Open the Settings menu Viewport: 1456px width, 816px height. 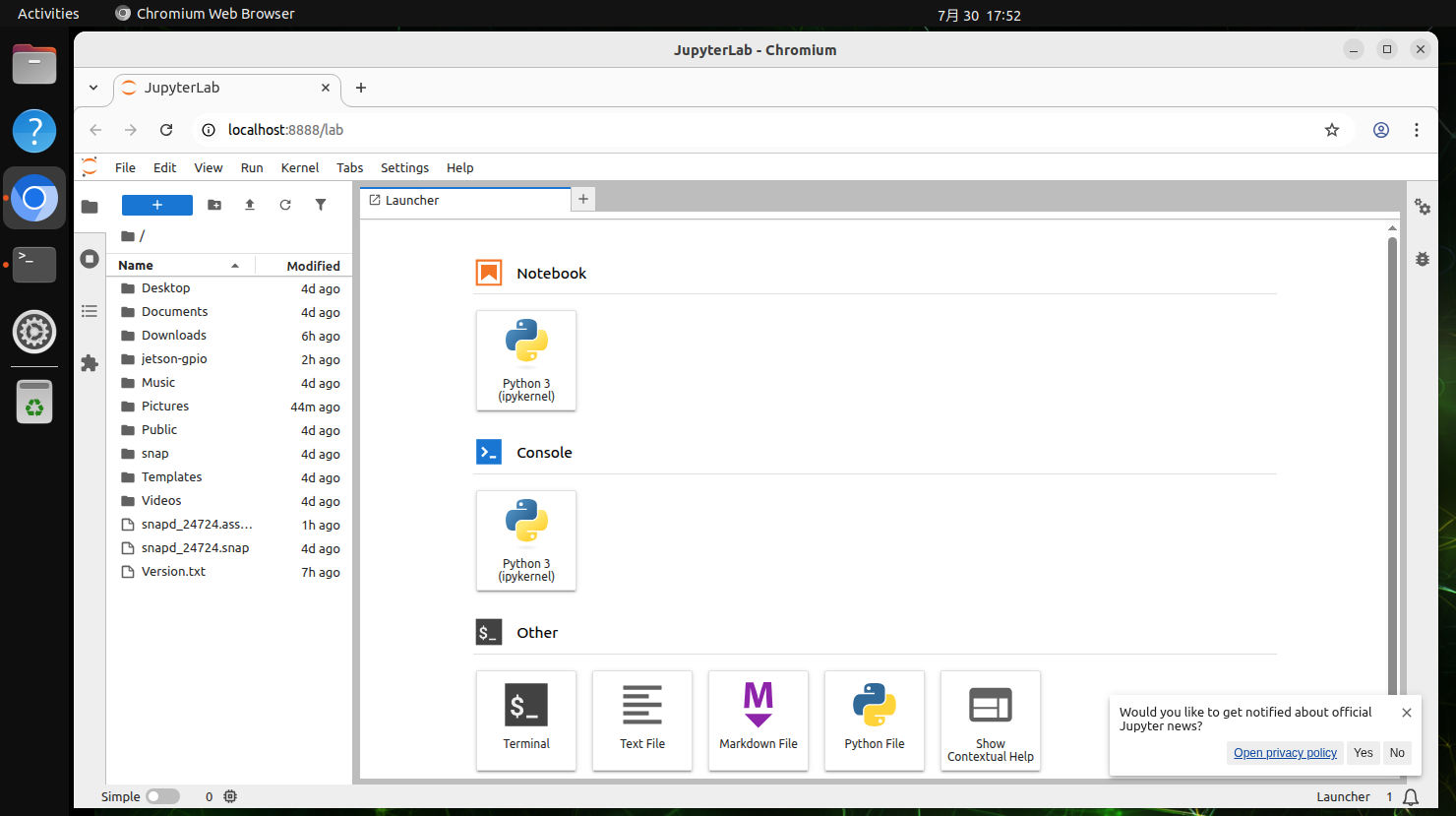(x=404, y=167)
